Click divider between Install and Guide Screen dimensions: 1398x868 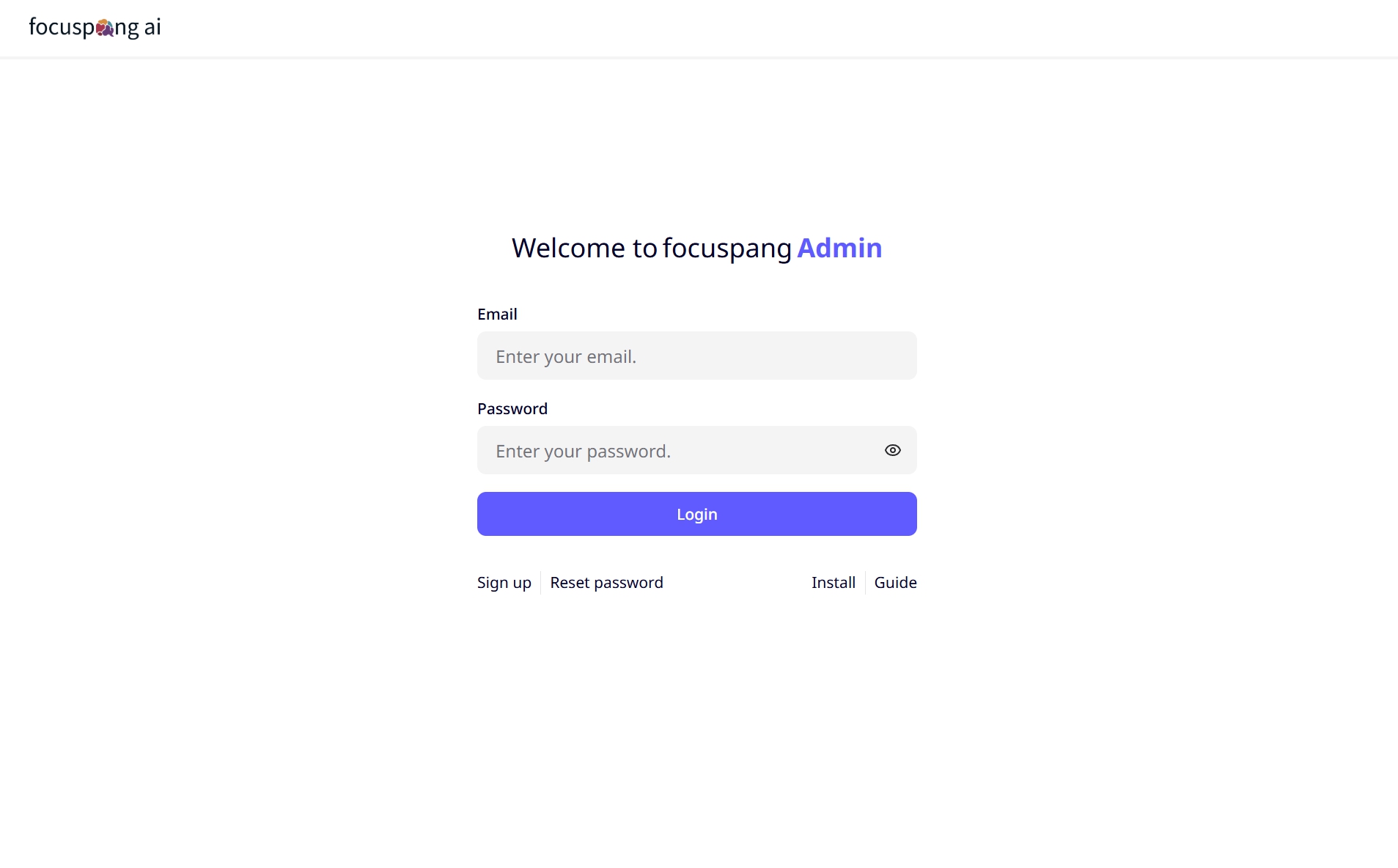pos(865,583)
